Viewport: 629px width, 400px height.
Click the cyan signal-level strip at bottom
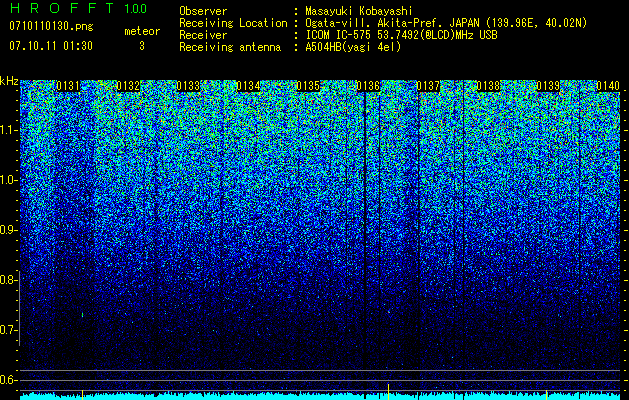[x=320, y=396]
